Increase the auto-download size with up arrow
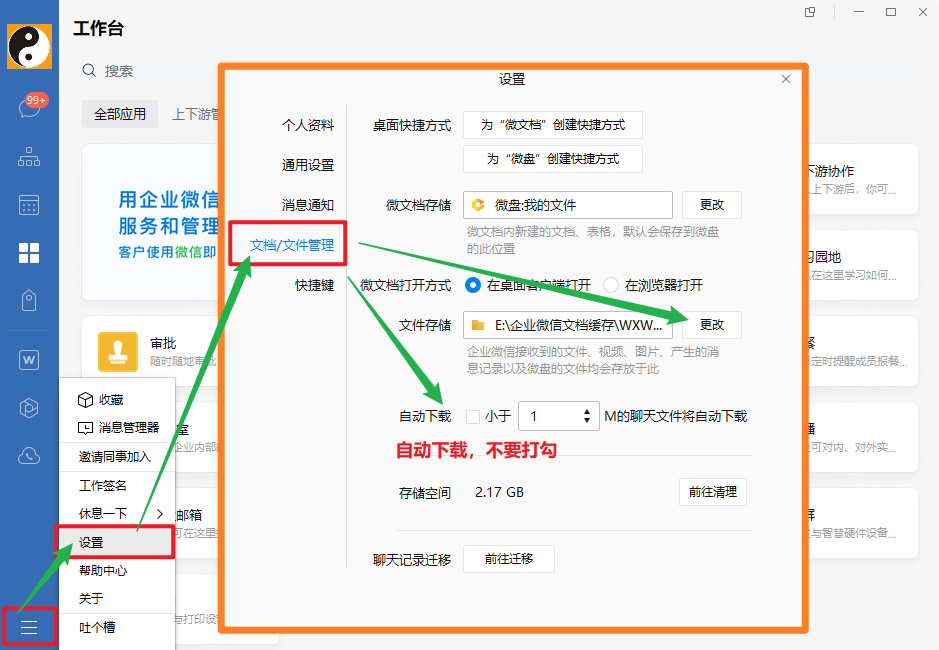 [x=587, y=412]
